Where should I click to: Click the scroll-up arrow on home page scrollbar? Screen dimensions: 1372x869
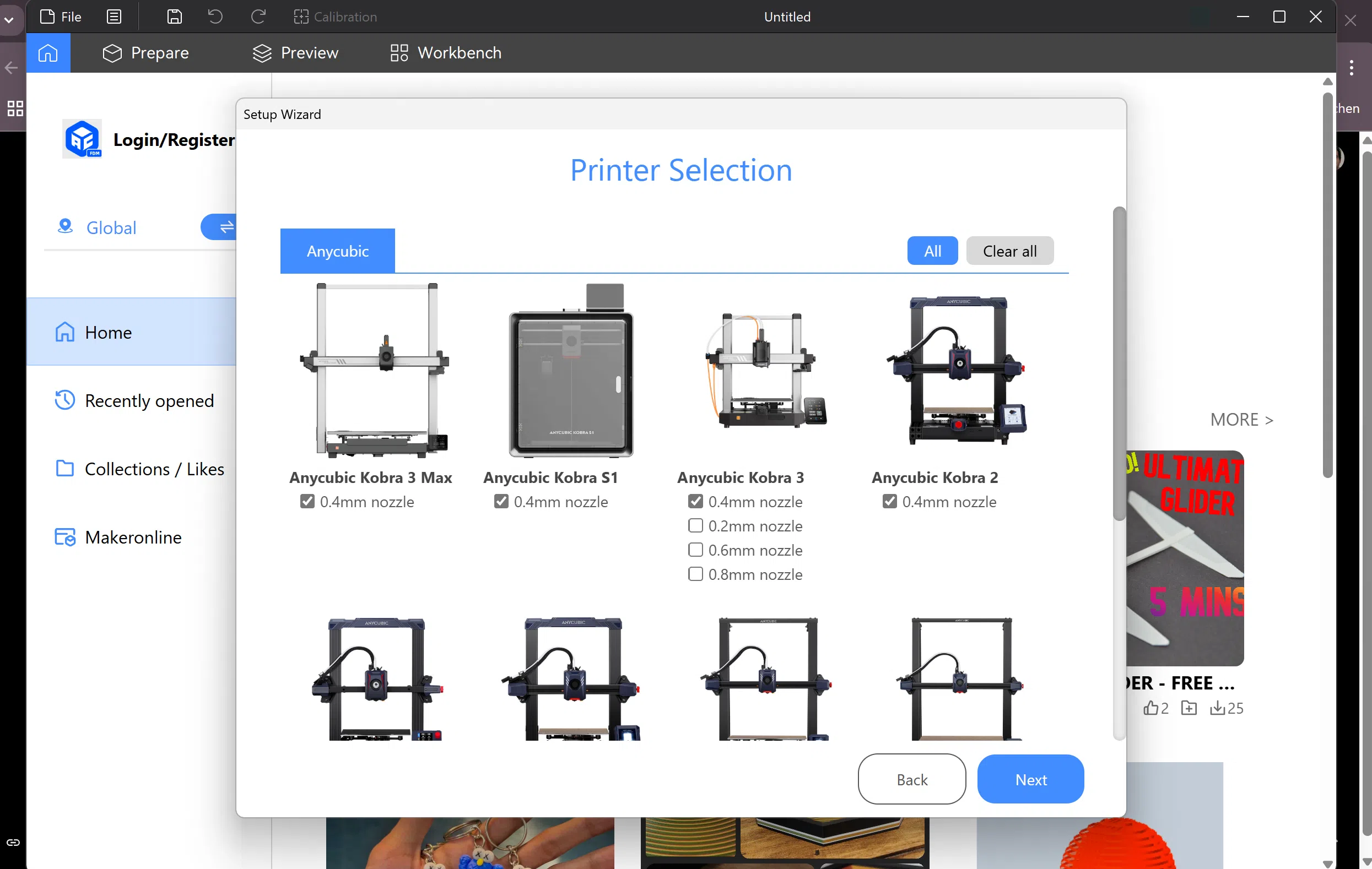pyautogui.click(x=1327, y=82)
